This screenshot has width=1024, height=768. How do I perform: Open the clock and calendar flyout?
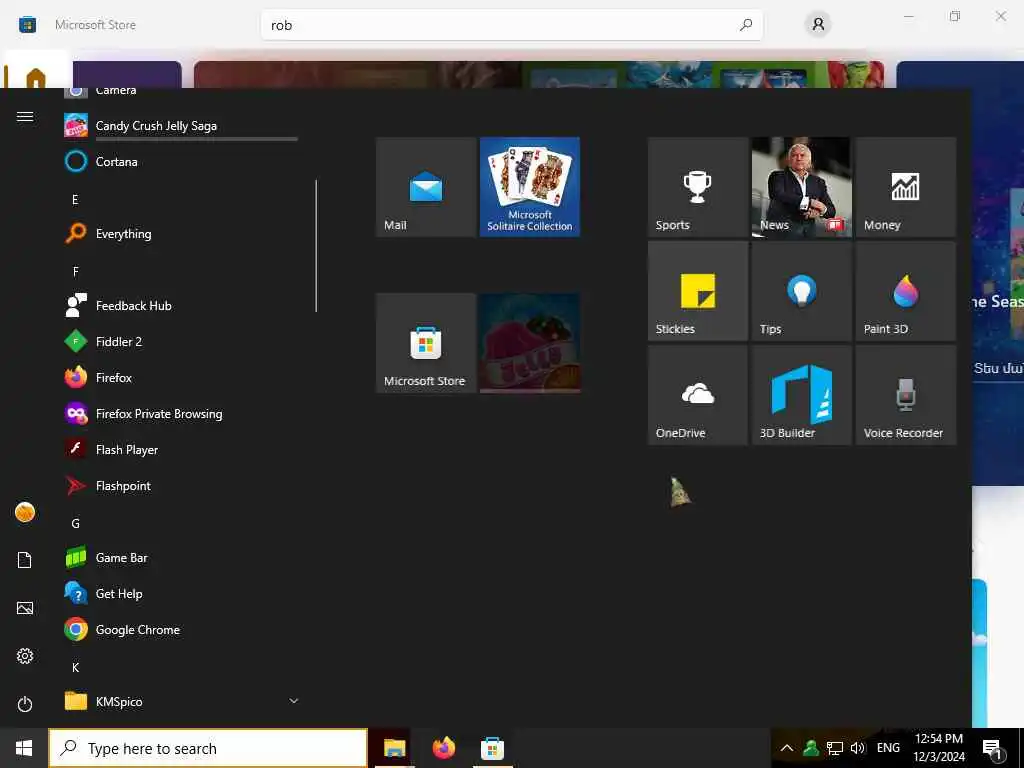click(939, 748)
